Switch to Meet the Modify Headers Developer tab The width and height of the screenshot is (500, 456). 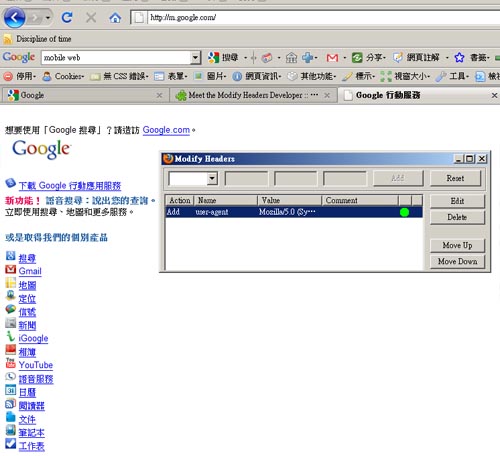(253, 95)
